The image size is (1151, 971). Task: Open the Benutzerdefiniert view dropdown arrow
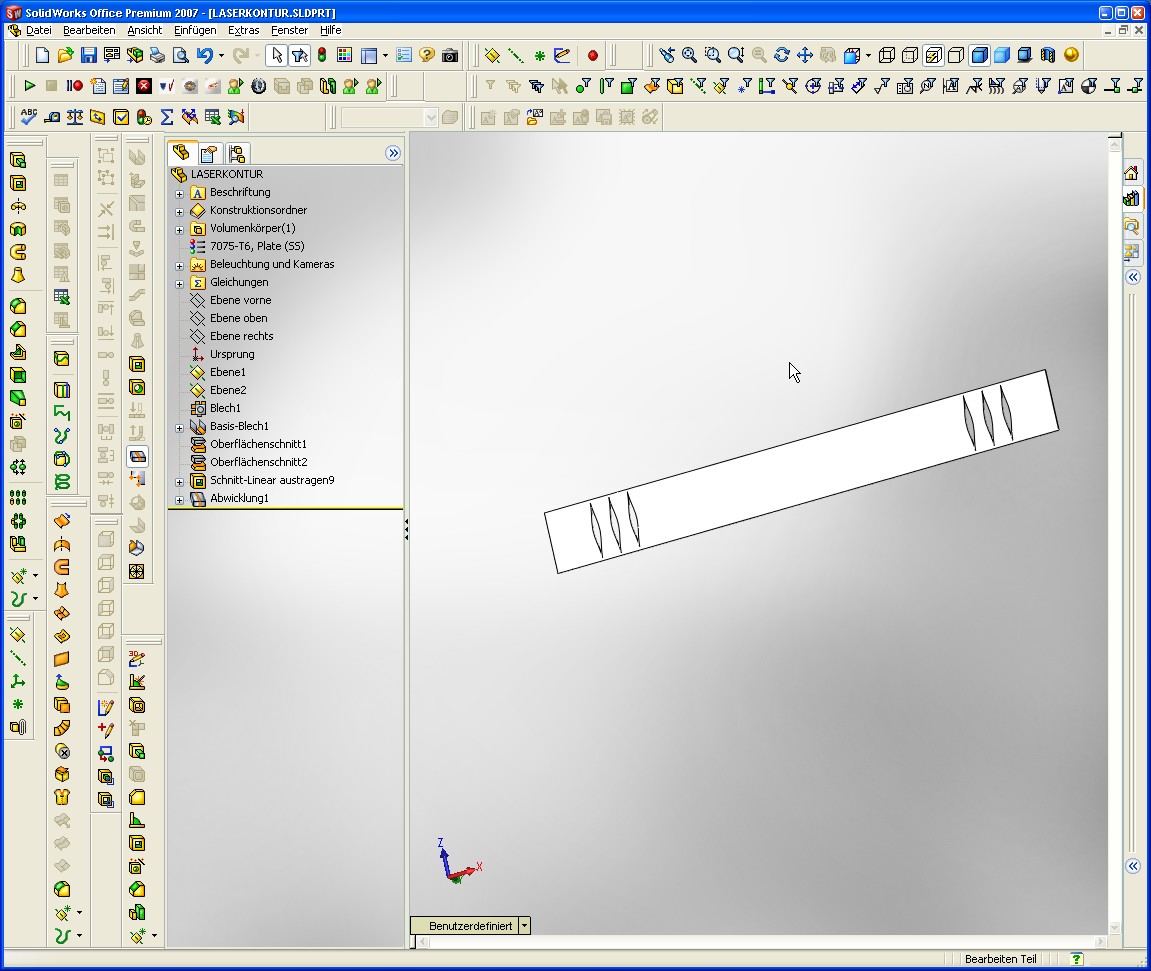click(524, 926)
